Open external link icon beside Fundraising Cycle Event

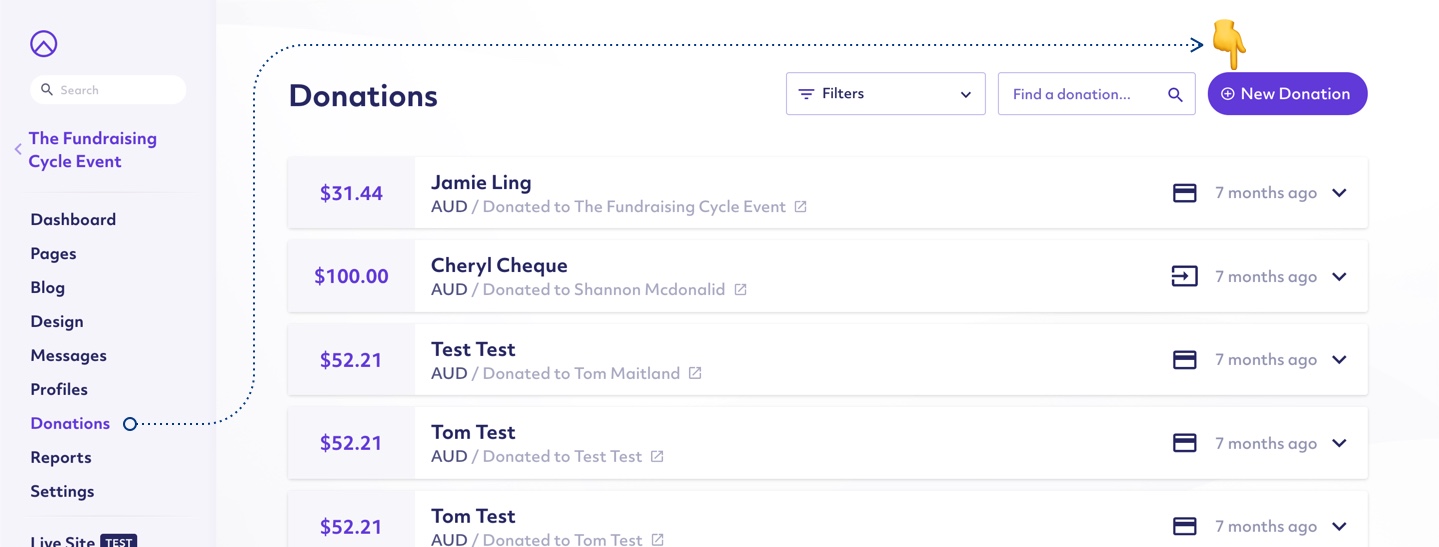(x=800, y=207)
